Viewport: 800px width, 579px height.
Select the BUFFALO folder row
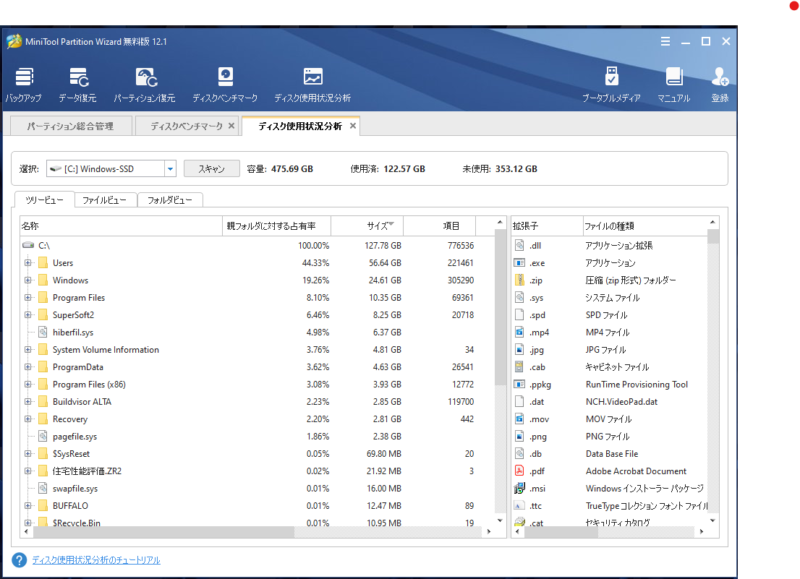(257, 506)
